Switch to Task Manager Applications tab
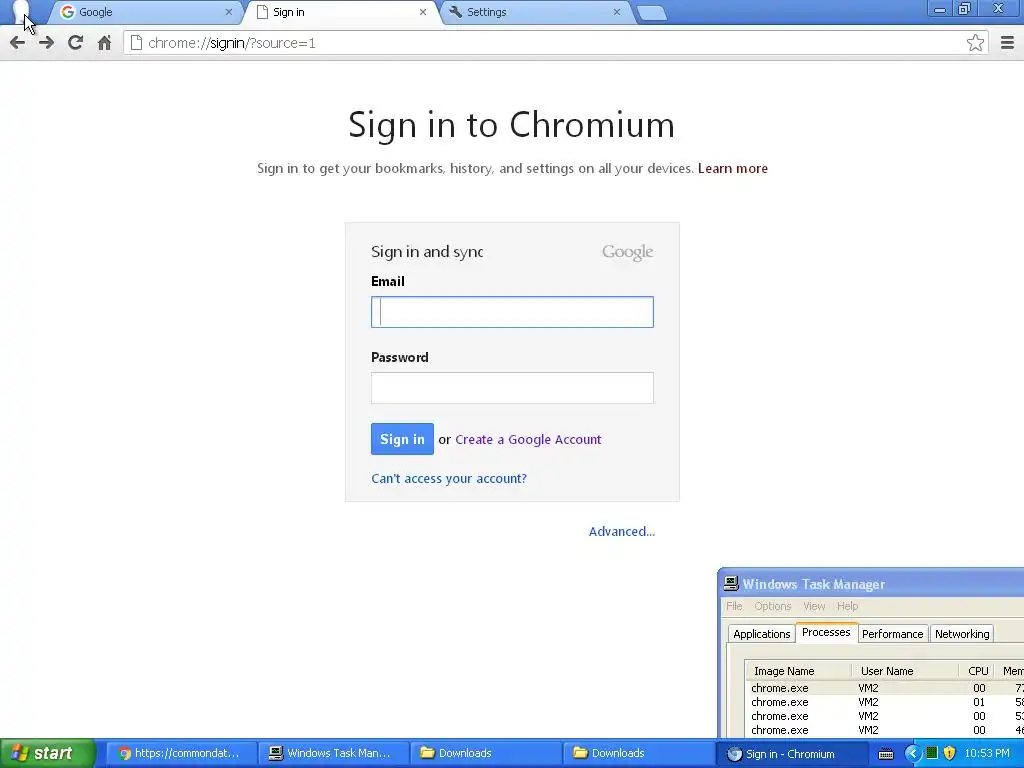The height and width of the screenshot is (768, 1024). click(x=761, y=633)
